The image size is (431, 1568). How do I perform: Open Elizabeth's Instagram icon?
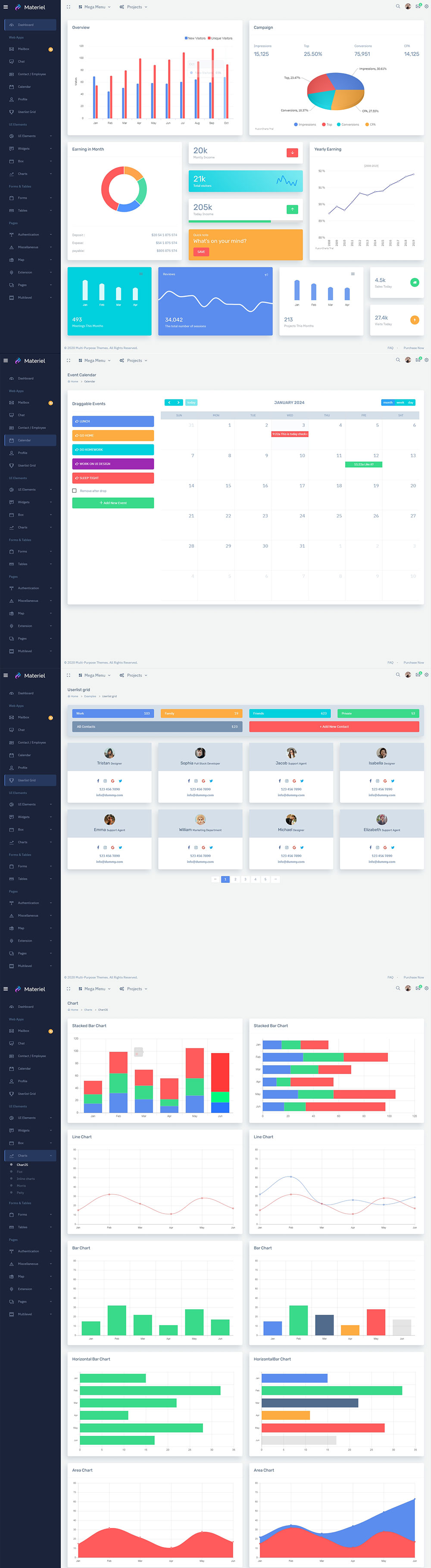[378, 847]
